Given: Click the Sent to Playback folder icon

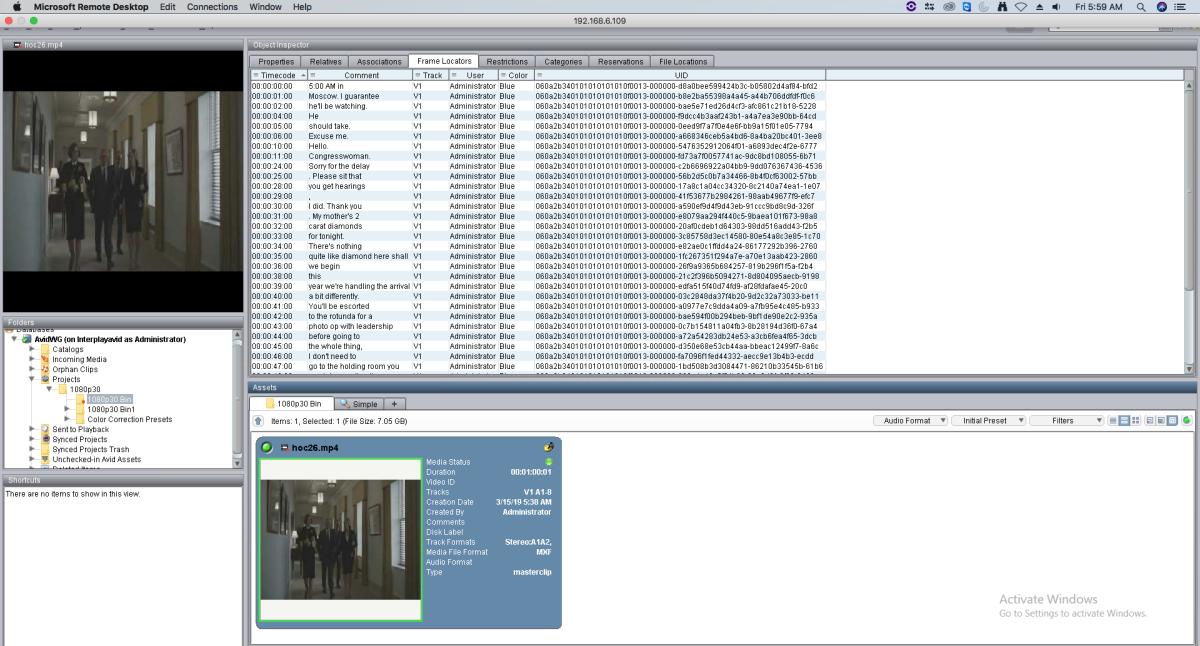Looking at the screenshot, I should [x=45, y=429].
